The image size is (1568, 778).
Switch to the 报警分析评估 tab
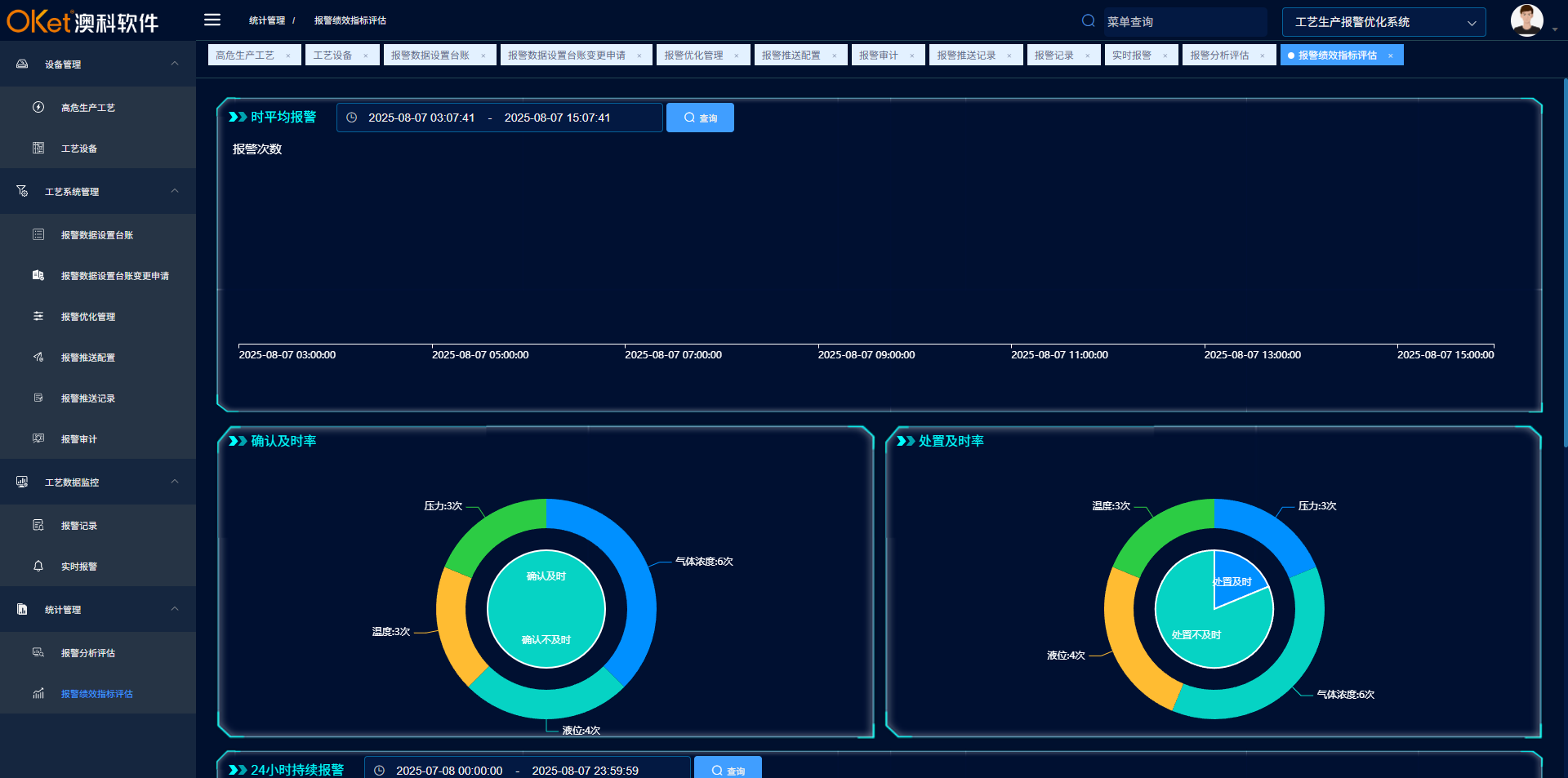(x=1219, y=56)
